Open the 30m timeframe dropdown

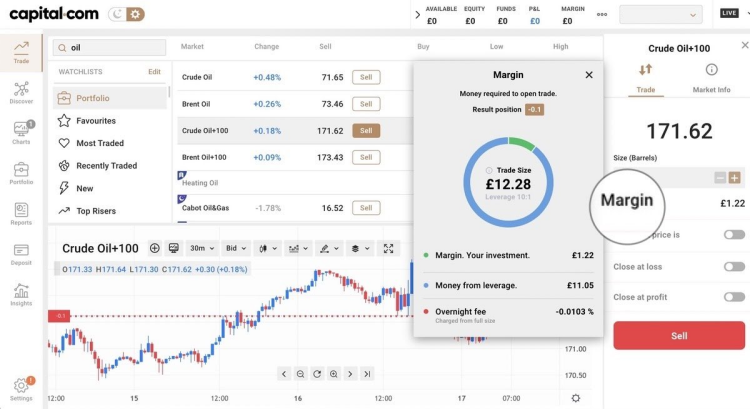click(x=203, y=248)
